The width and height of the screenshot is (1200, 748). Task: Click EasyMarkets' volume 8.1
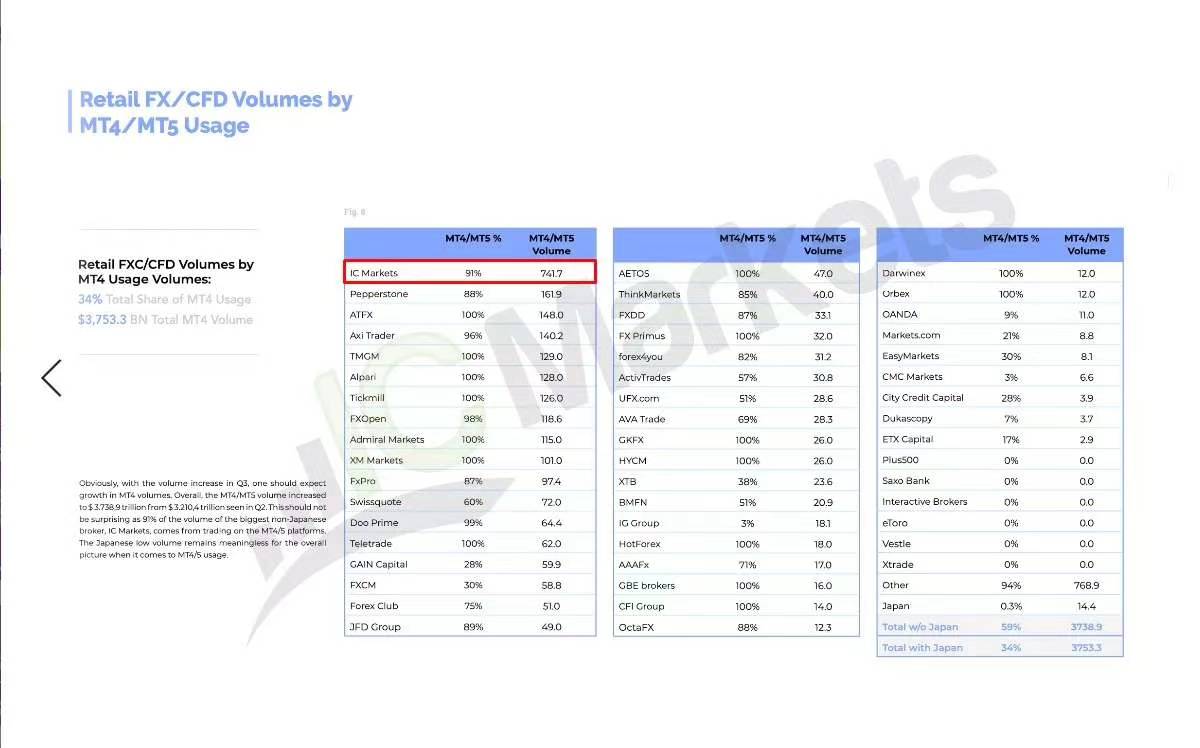(x=1087, y=356)
